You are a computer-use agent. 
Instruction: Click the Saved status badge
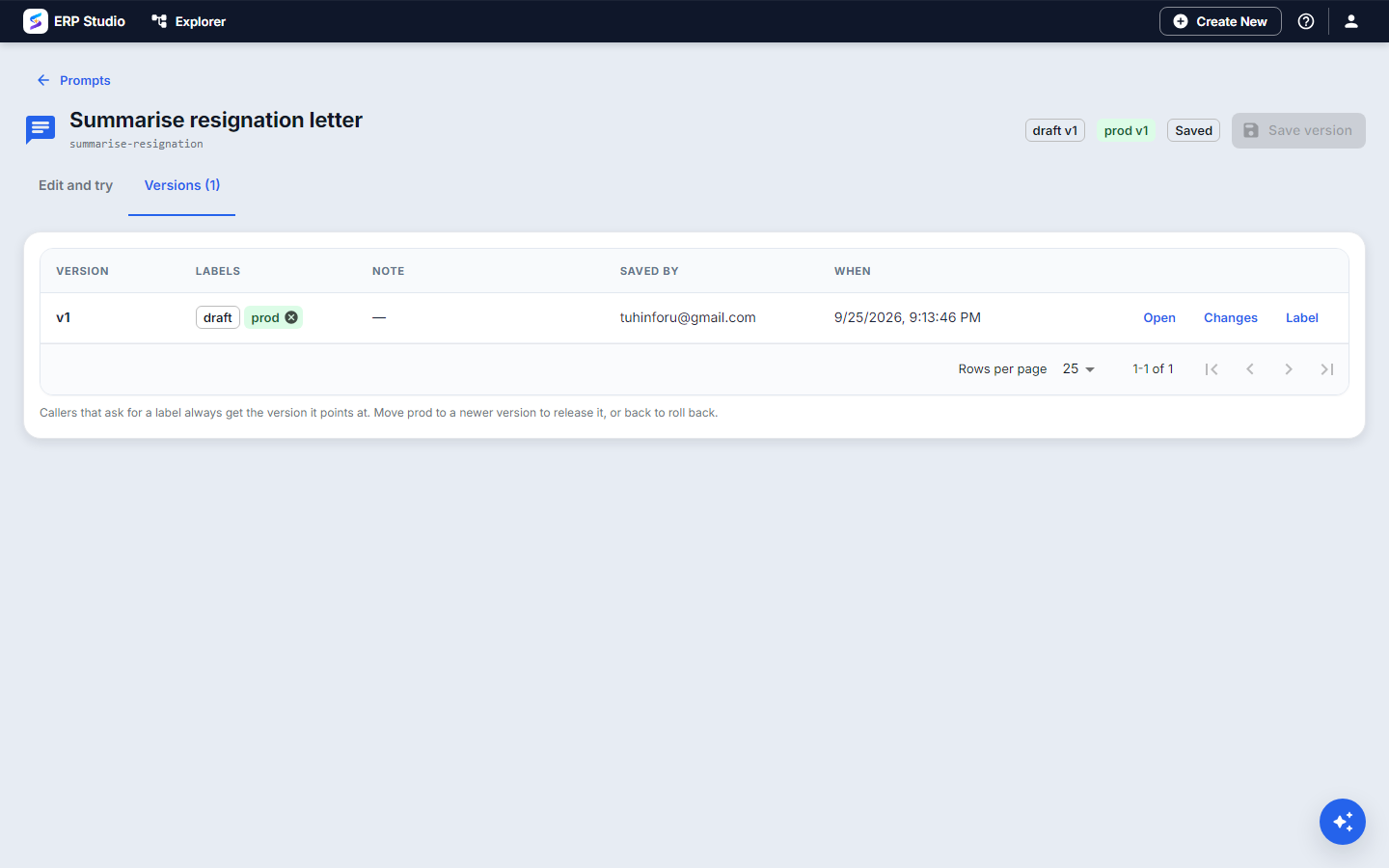coord(1193,130)
